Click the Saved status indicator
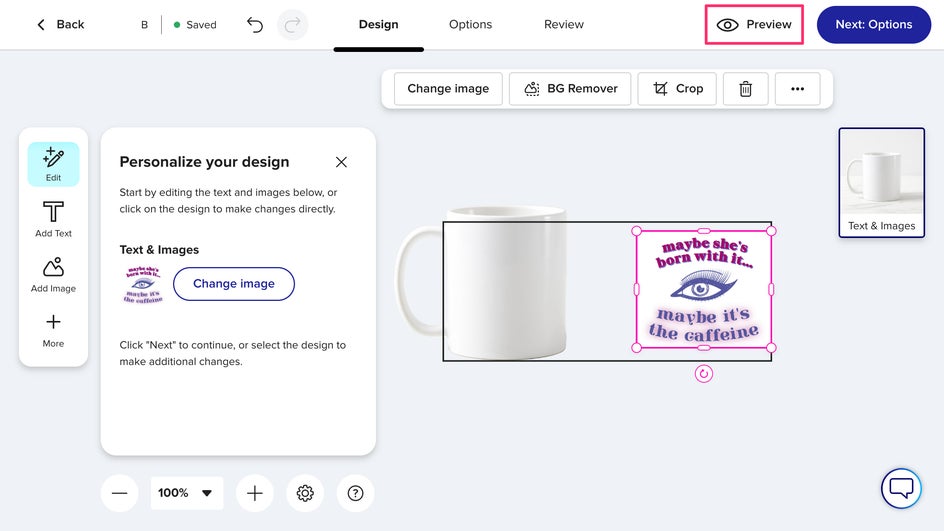The height and width of the screenshot is (531, 944). point(195,25)
